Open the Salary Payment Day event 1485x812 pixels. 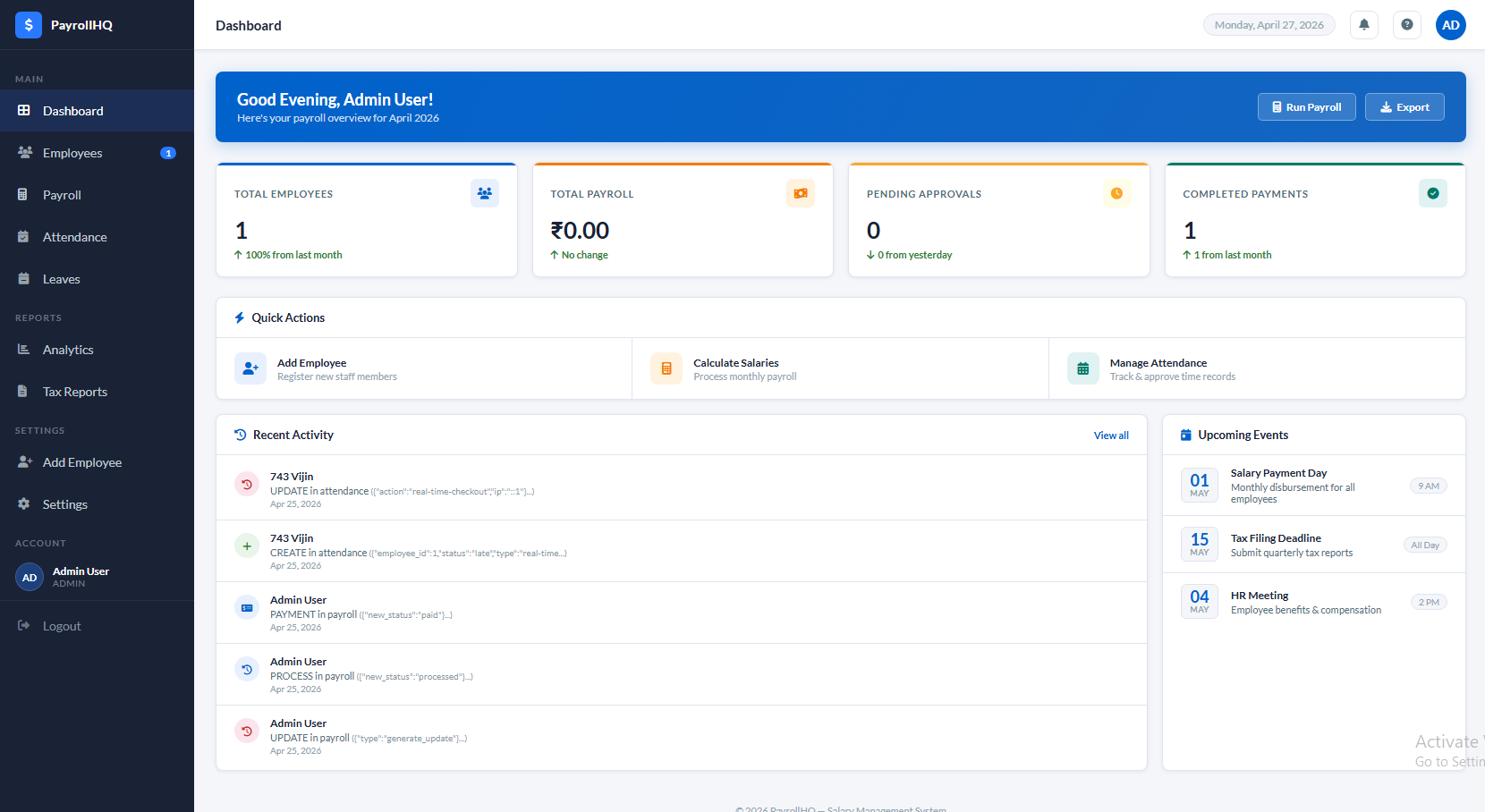point(1277,473)
